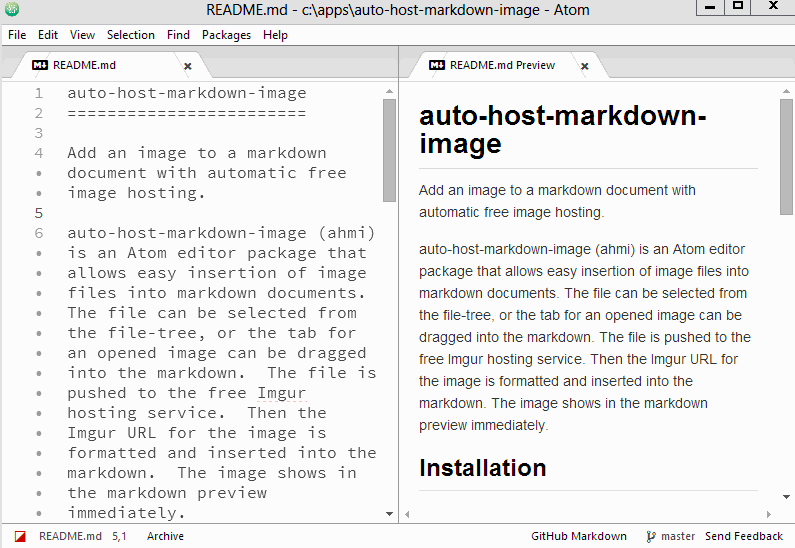The width and height of the screenshot is (795, 548).
Task: Click the editor vertical scrollbar thumb
Action: tap(389, 151)
